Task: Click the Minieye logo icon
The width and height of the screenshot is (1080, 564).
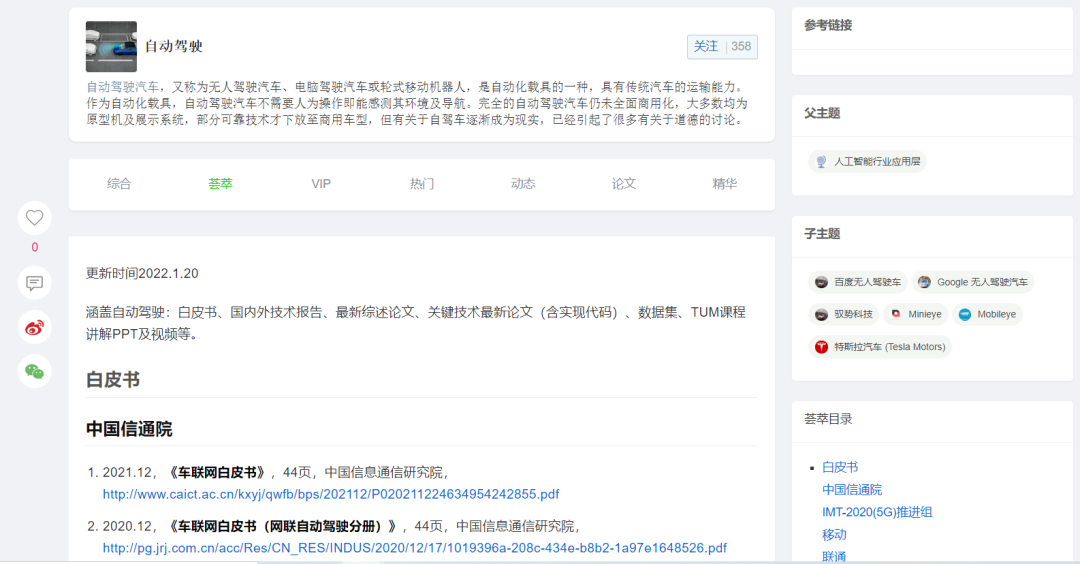Action: [895, 315]
